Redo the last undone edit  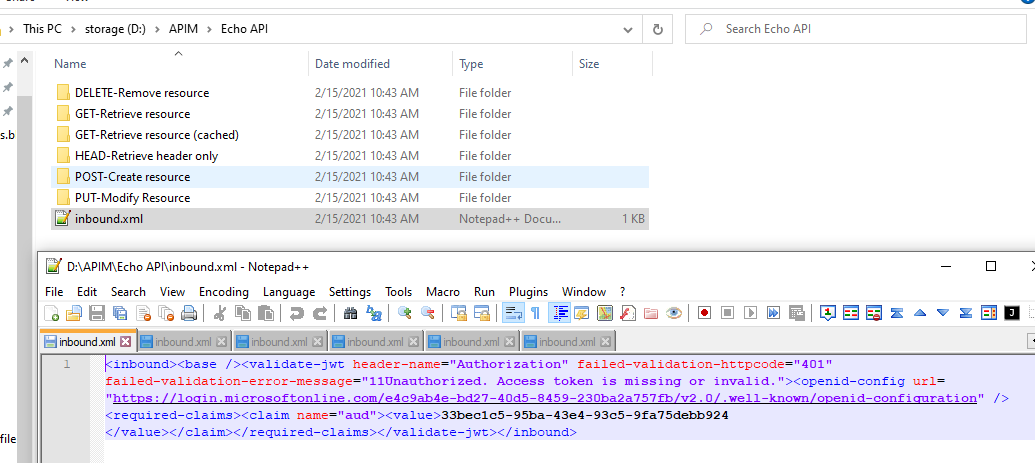[319, 313]
